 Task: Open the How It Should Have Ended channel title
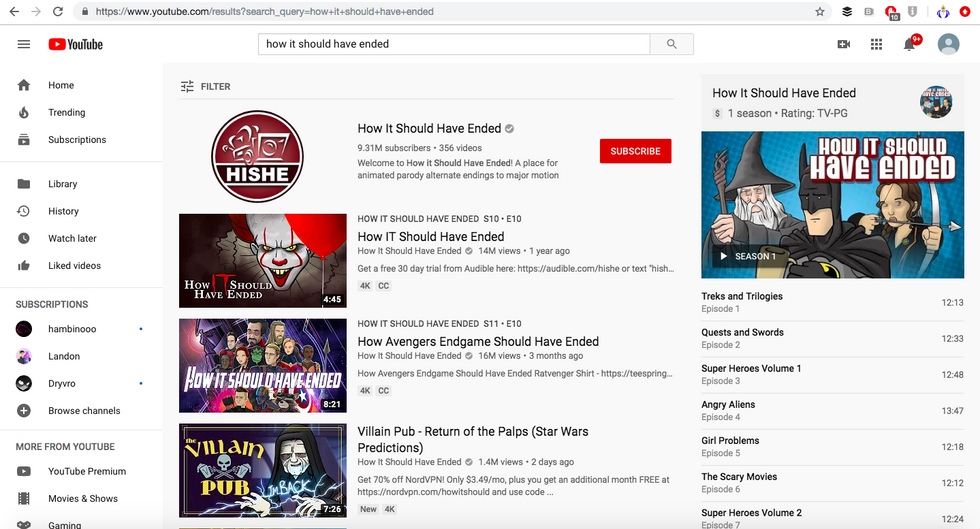429,128
